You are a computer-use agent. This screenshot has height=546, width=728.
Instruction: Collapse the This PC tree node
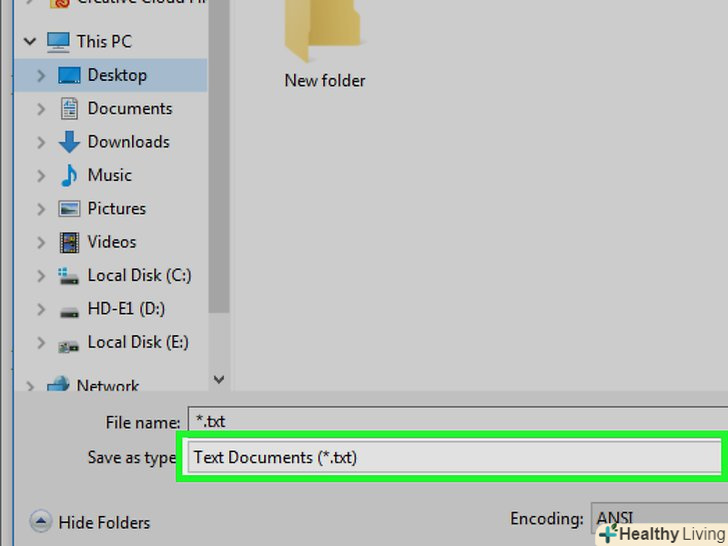(30, 42)
